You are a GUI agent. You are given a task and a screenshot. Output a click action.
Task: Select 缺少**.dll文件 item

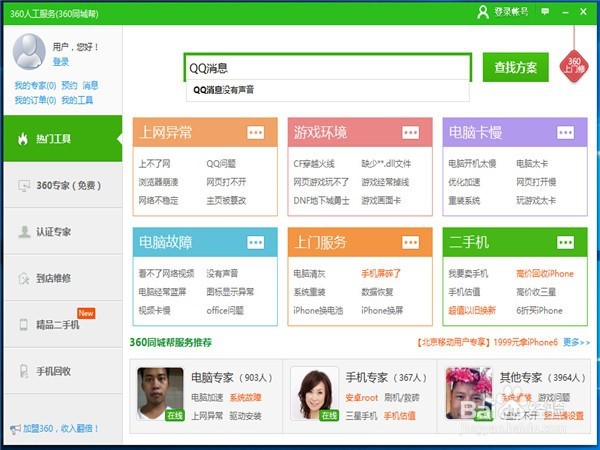[x=386, y=164]
